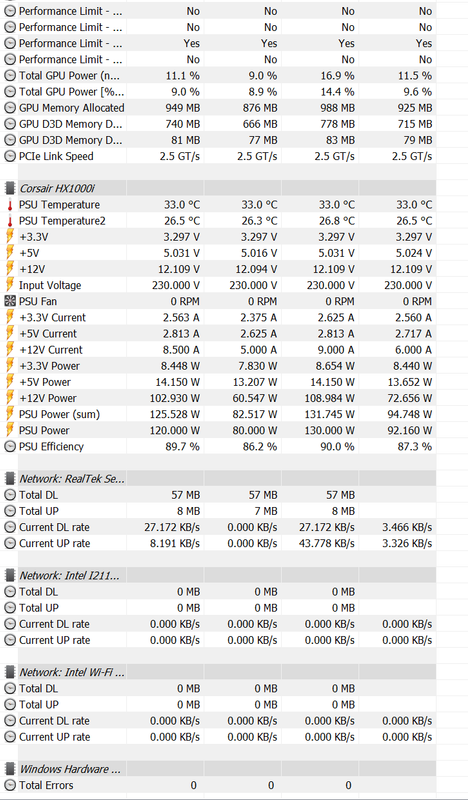The height and width of the screenshot is (800, 468).
Task: Click the 5.016 V +5V value
Action: pos(257,253)
